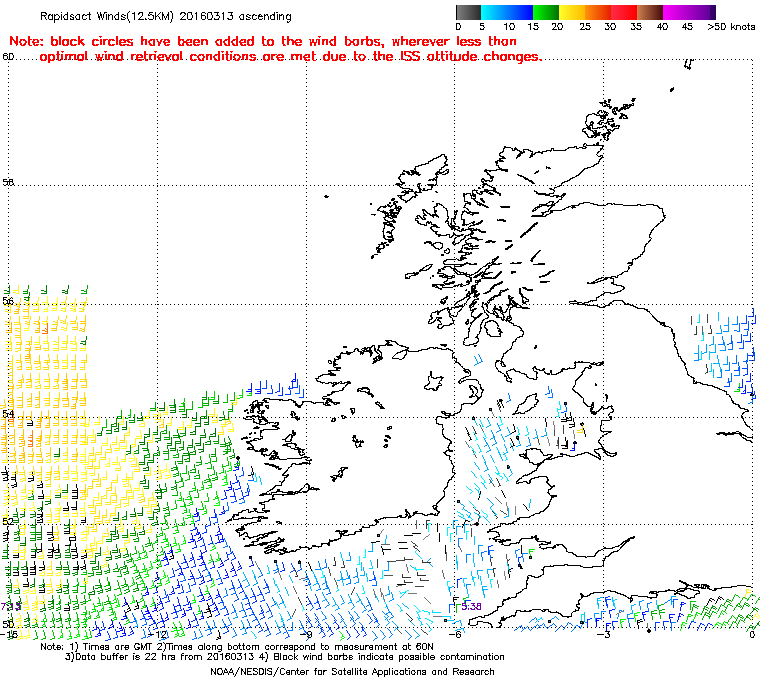Image resolution: width=760 pixels, height=688 pixels.
Task: Click the '-15' longitude axis label
Action: (10, 634)
